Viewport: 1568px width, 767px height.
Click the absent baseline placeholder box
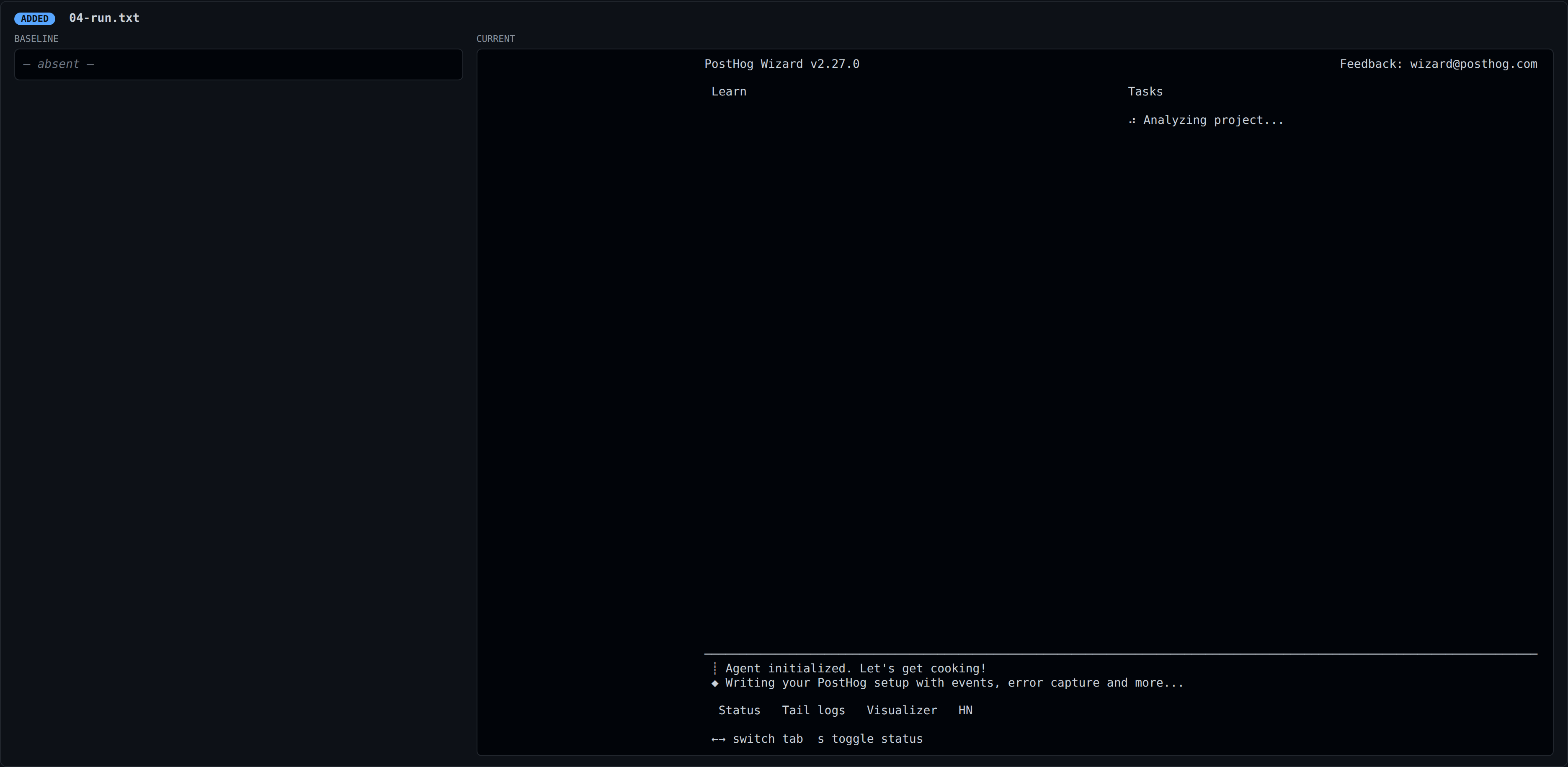click(x=239, y=64)
